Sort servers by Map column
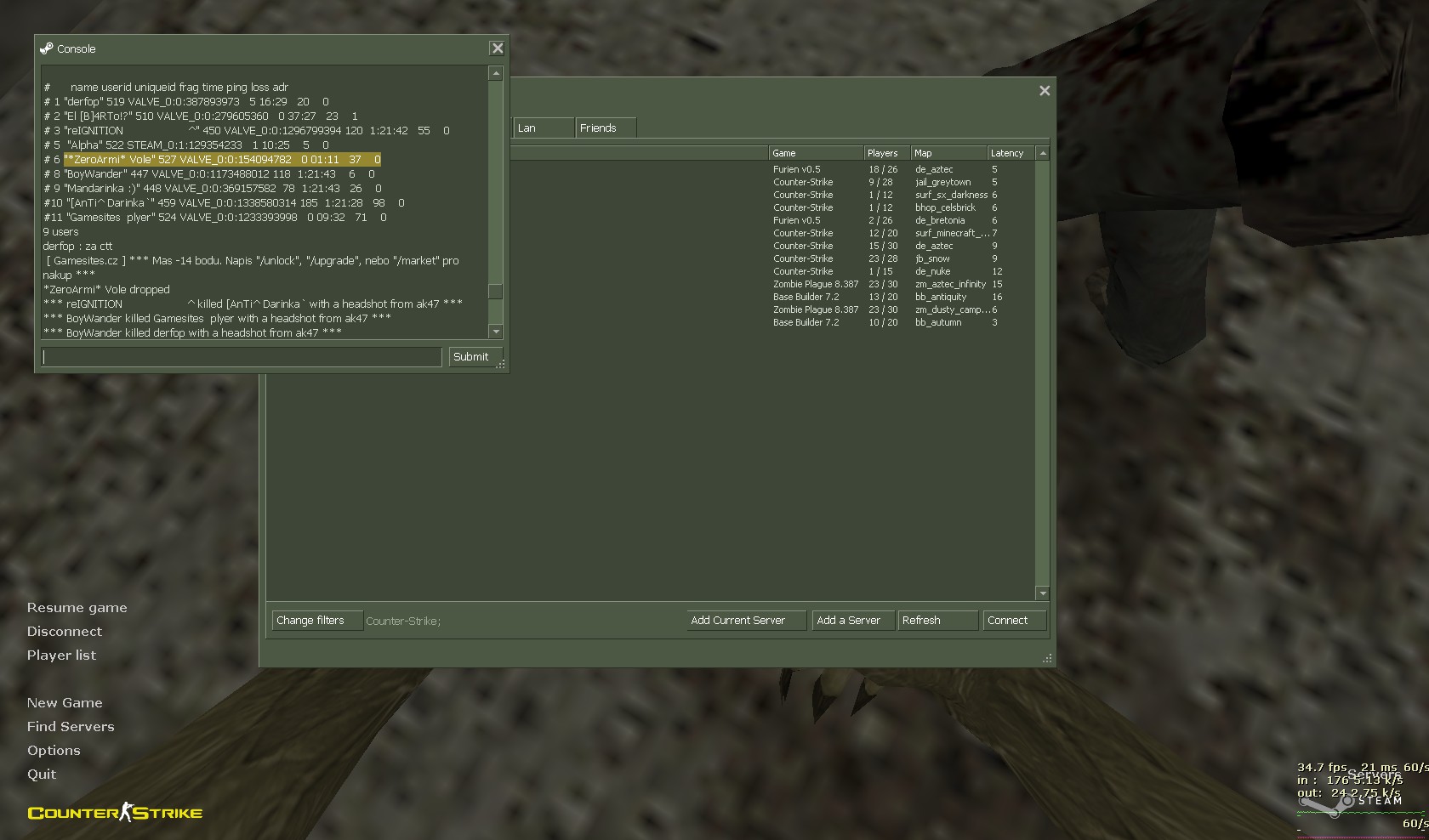 [948, 153]
